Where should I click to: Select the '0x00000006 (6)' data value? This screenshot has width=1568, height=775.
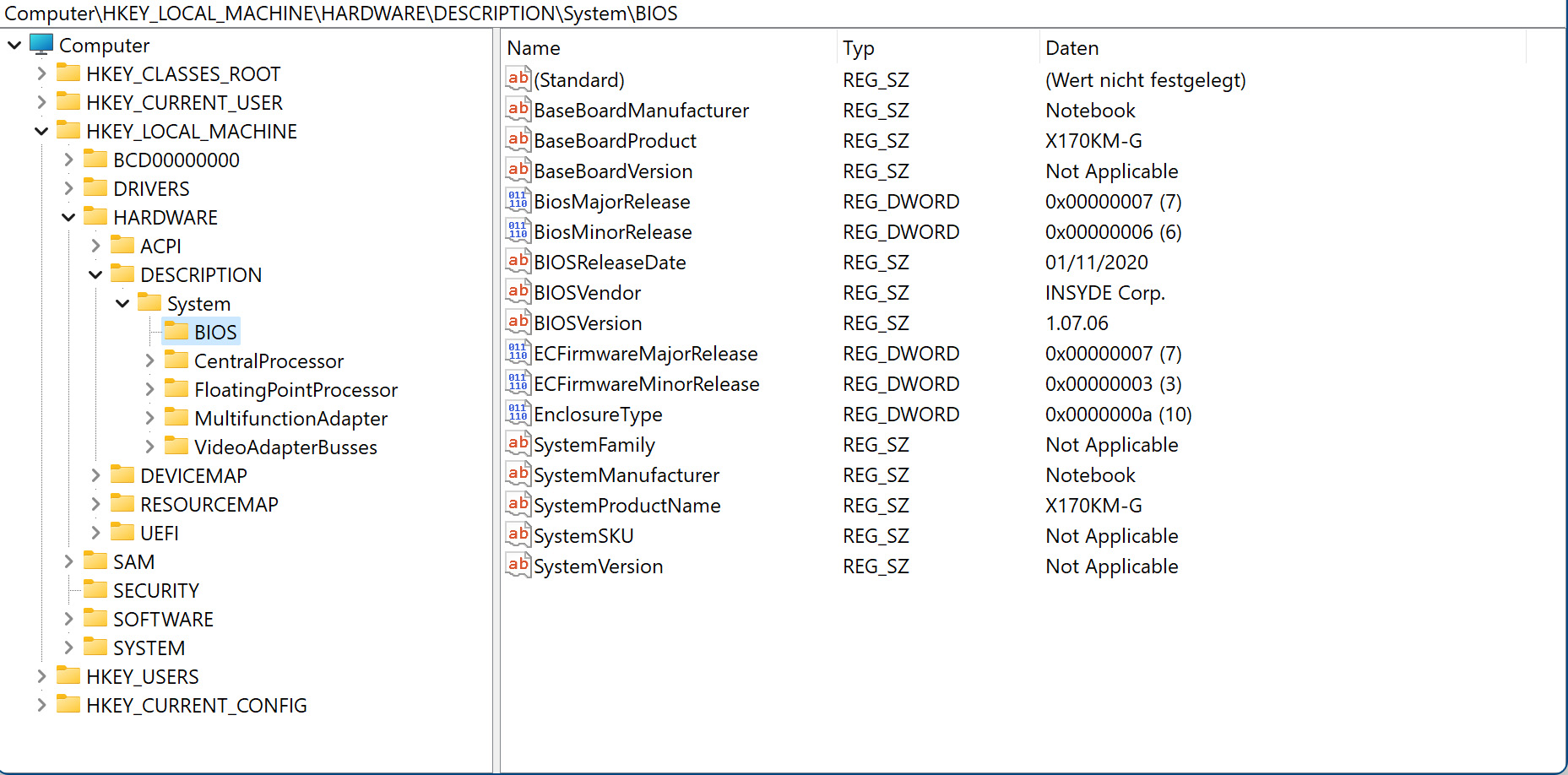(1113, 232)
